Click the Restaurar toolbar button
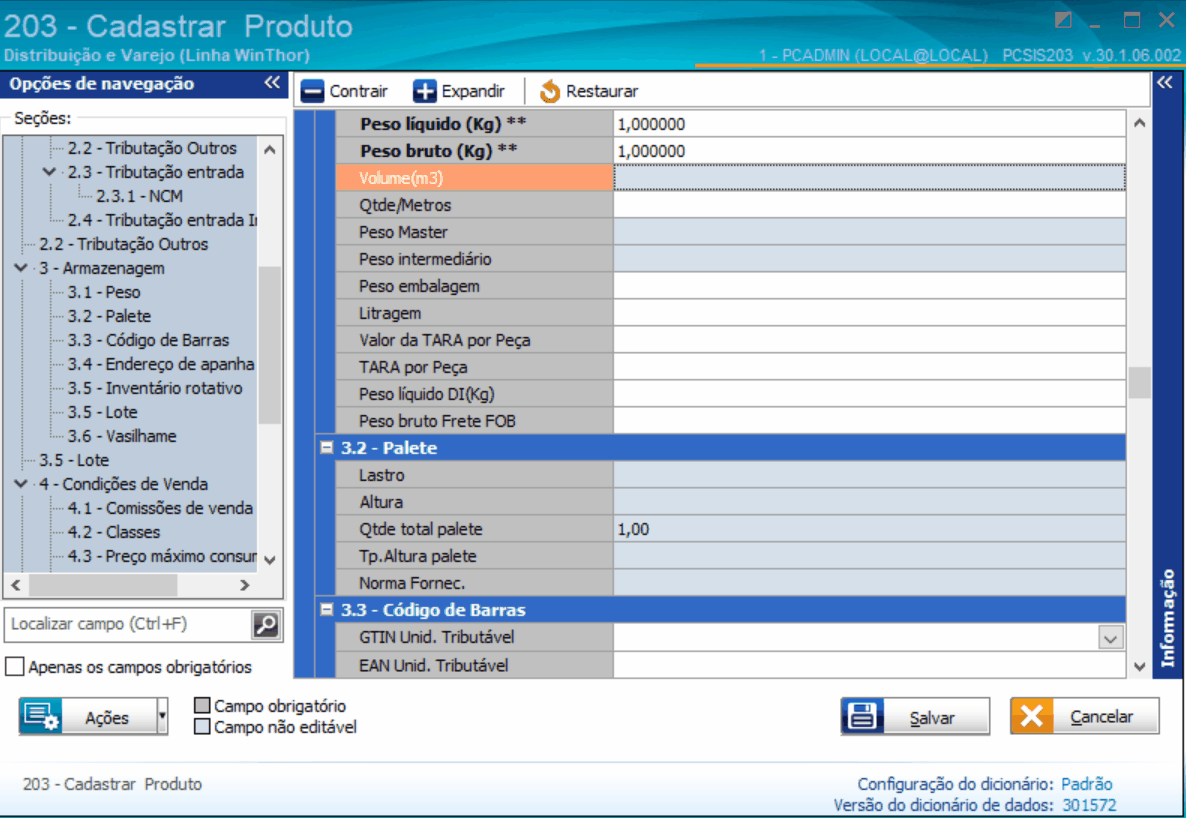This screenshot has height=818, width=1186. tap(588, 92)
